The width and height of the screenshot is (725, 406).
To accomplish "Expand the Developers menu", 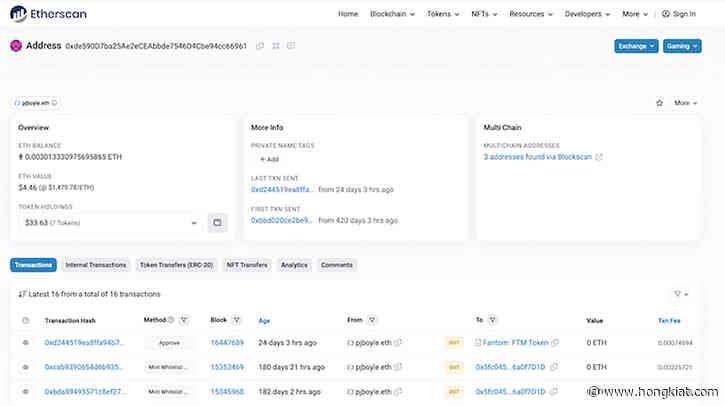I will [x=587, y=14].
